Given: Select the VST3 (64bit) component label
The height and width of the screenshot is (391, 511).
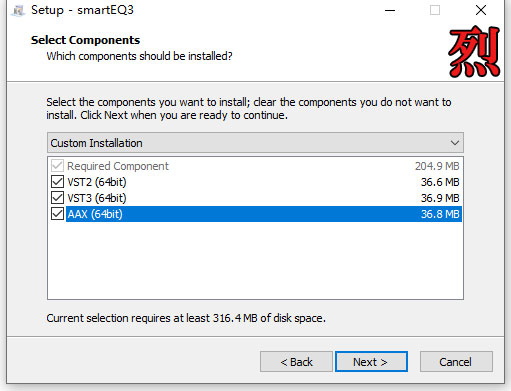Looking at the screenshot, I should [97, 198].
